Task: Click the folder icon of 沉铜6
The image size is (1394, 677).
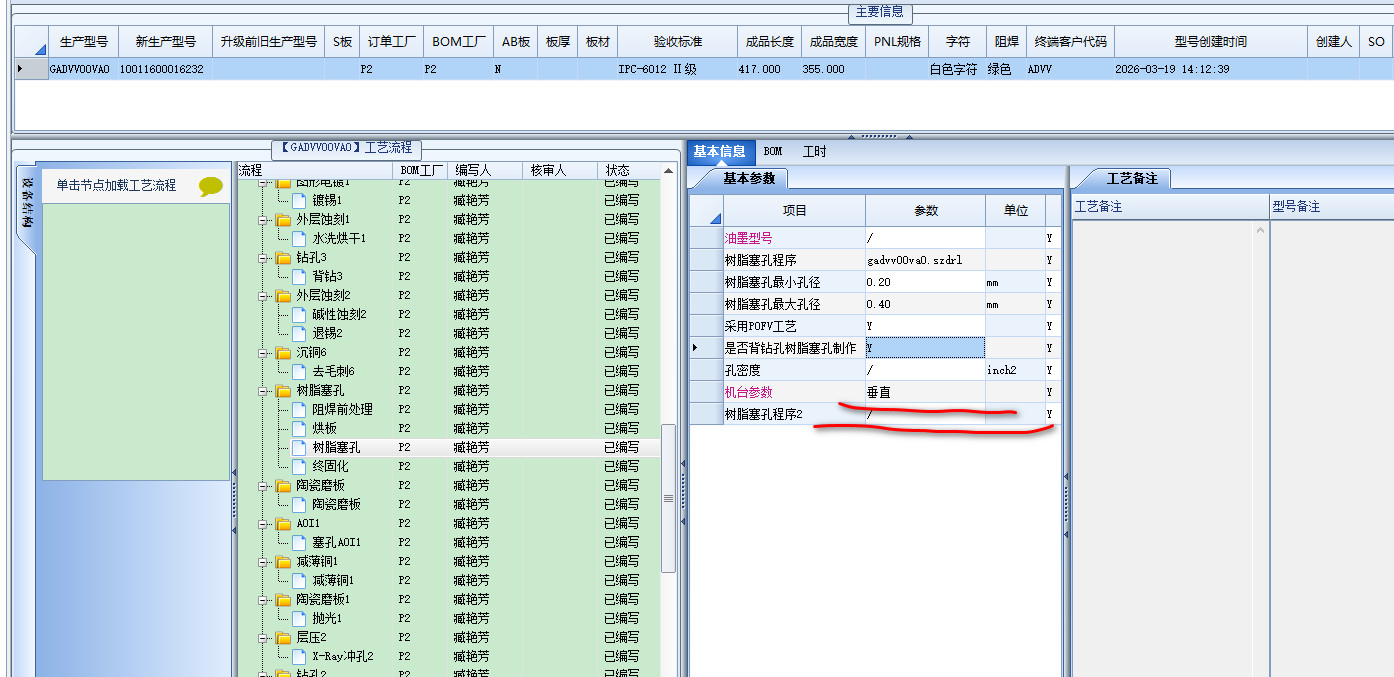Action: point(283,352)
